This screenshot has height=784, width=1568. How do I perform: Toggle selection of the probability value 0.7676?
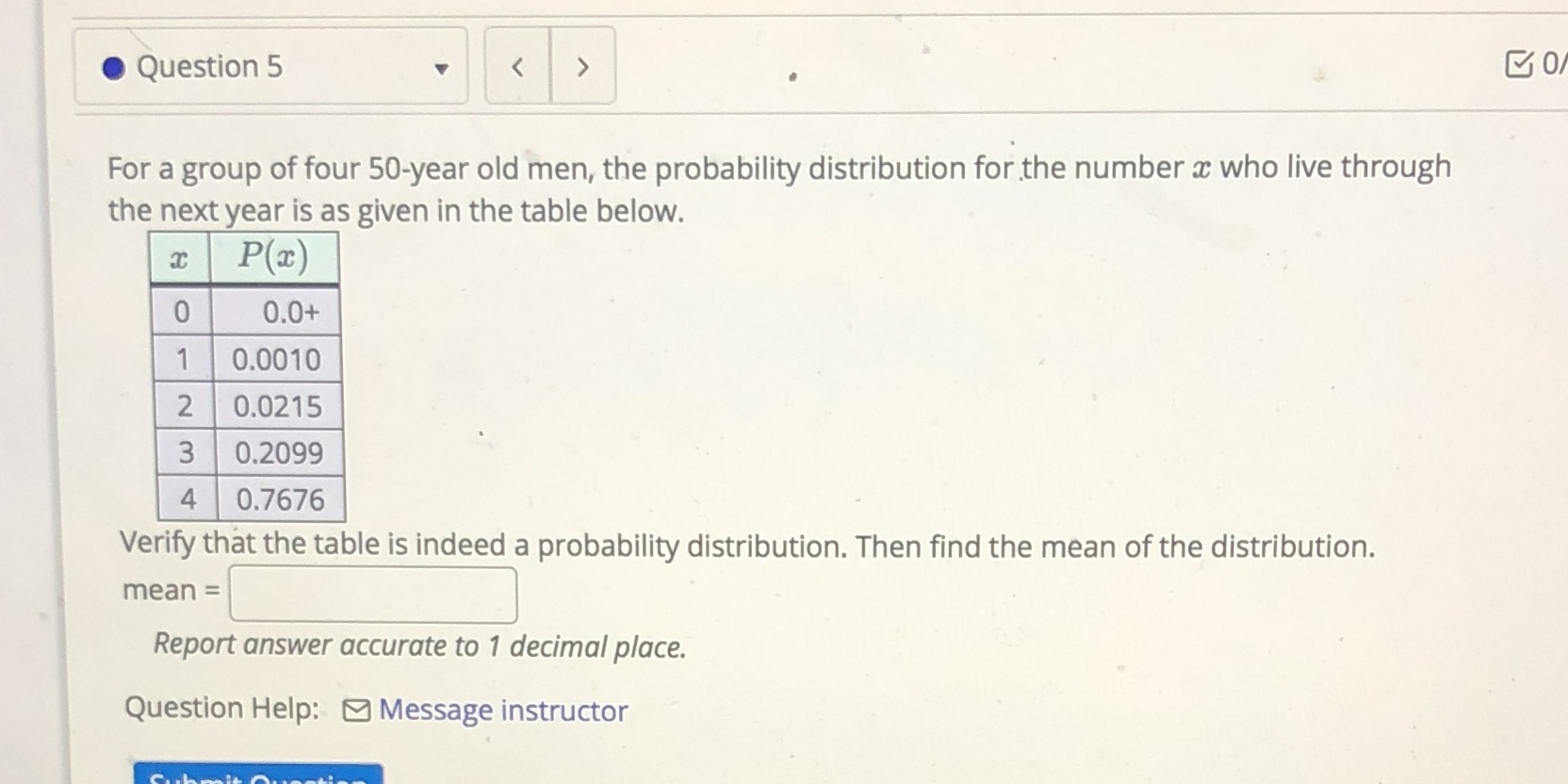click(x=281, y=500)
